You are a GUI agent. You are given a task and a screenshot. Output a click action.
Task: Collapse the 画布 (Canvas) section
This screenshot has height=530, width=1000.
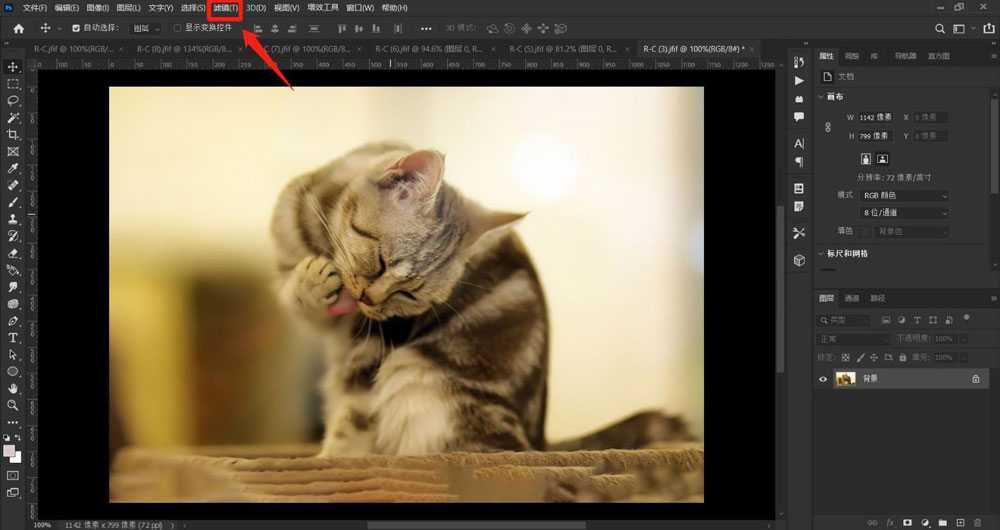tap(822, 97)
